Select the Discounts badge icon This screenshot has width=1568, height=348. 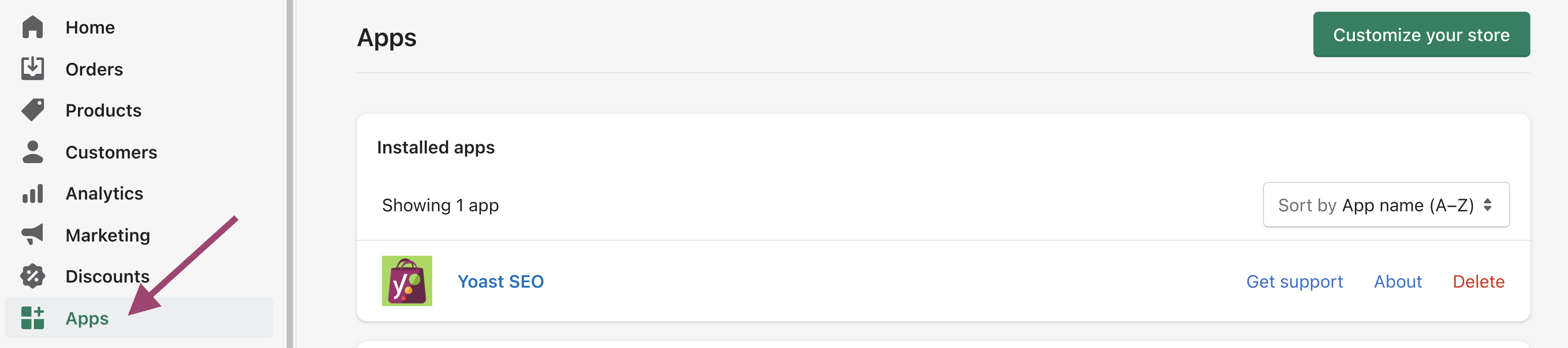tap(32, 276)
